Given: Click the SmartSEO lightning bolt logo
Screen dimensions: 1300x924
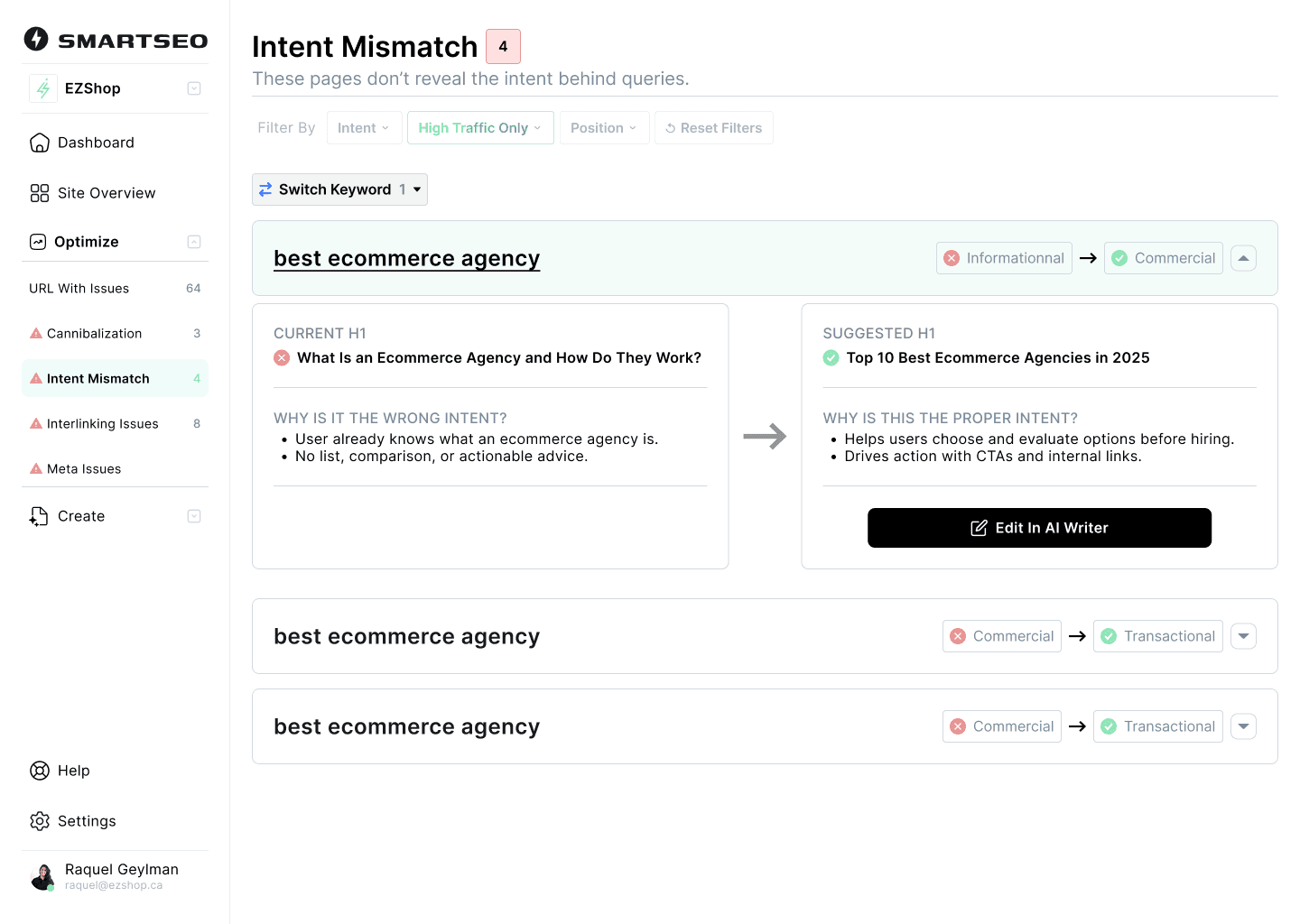Looking at the screenshot, I should pos(36,39).
